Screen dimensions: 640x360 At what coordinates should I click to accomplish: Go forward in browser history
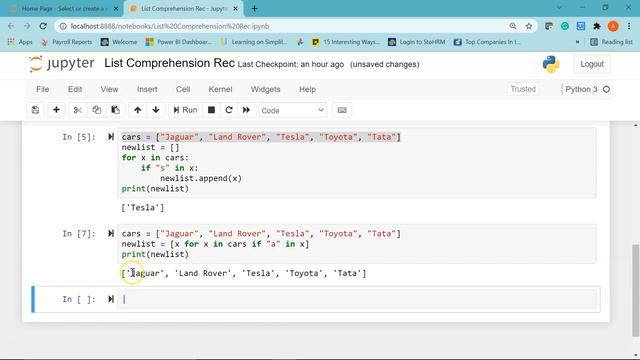point(27,26)
